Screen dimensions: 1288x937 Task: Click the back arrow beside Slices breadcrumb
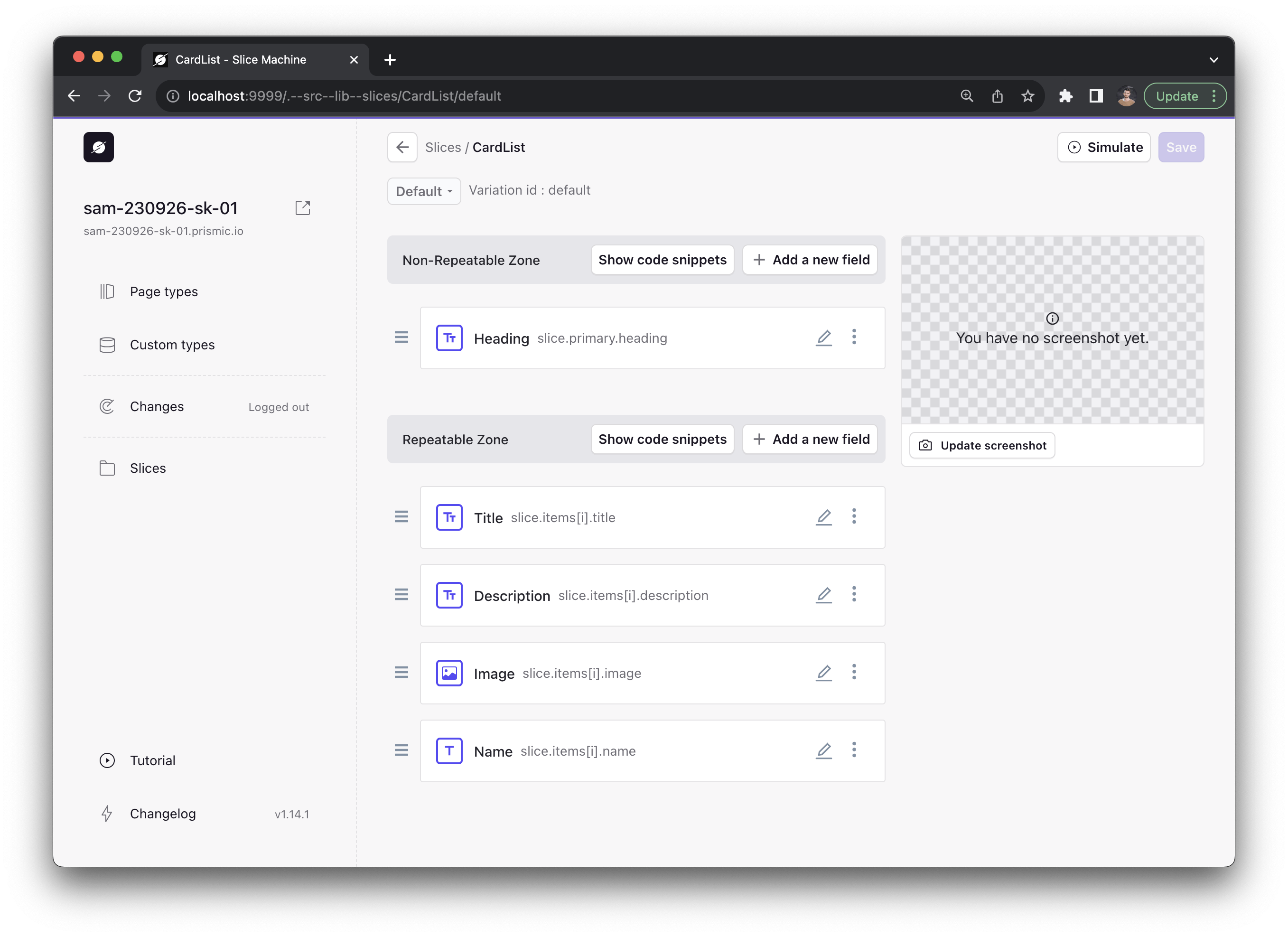click(x=402, y=147)
